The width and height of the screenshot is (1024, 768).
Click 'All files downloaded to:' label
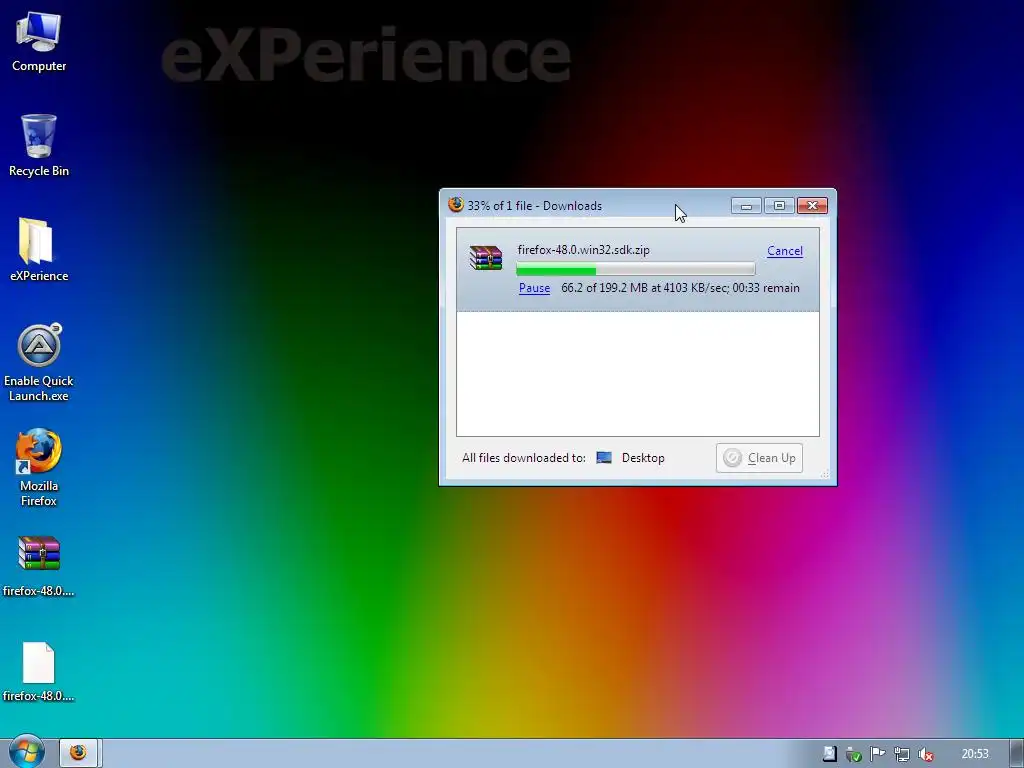click(524, 458)
